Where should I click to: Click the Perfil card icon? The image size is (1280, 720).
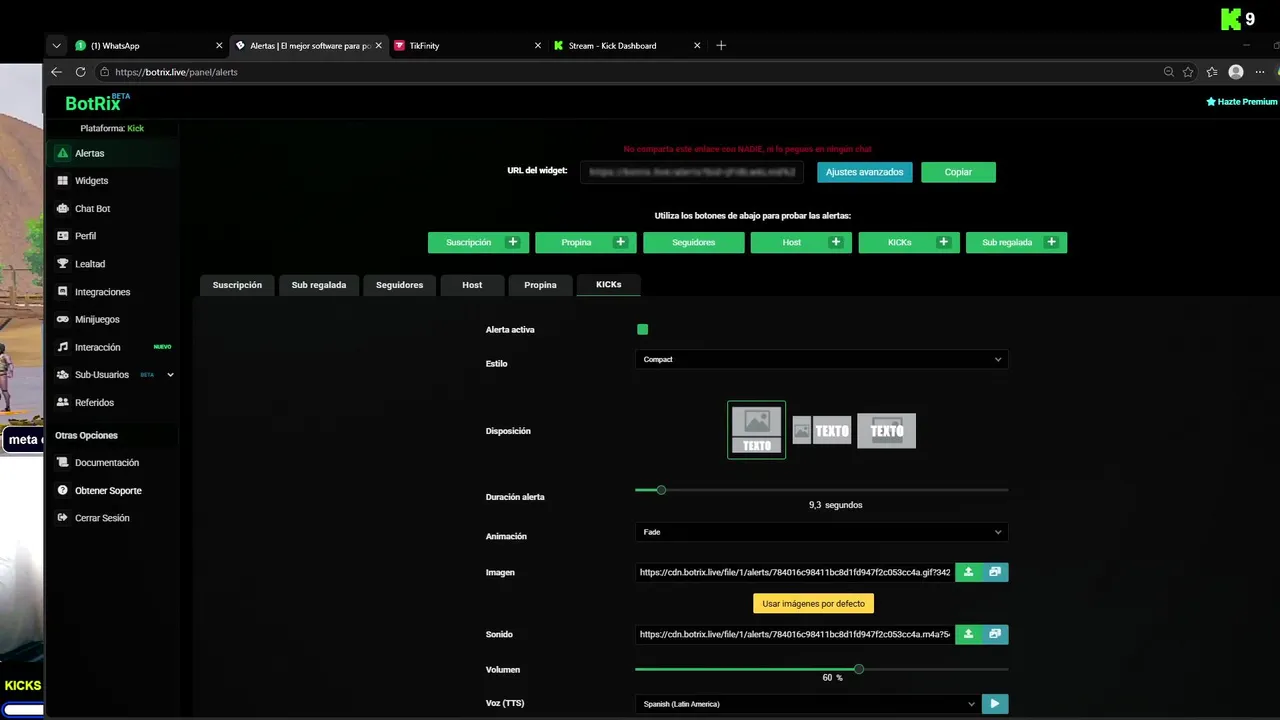pos(63,236)
